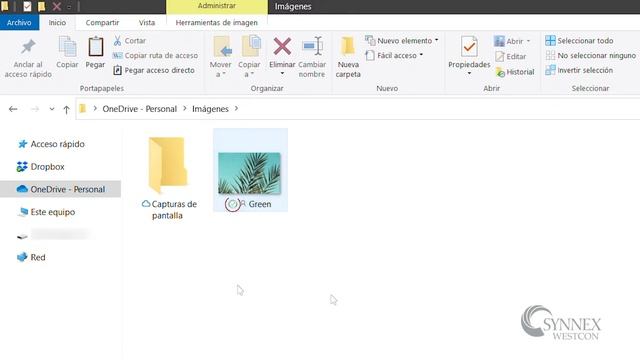Expand chevron after OneDrive - Personal breadcrumb
This screenshot has height=360, width=640.
pyautogui.click(x=185, y=109)
